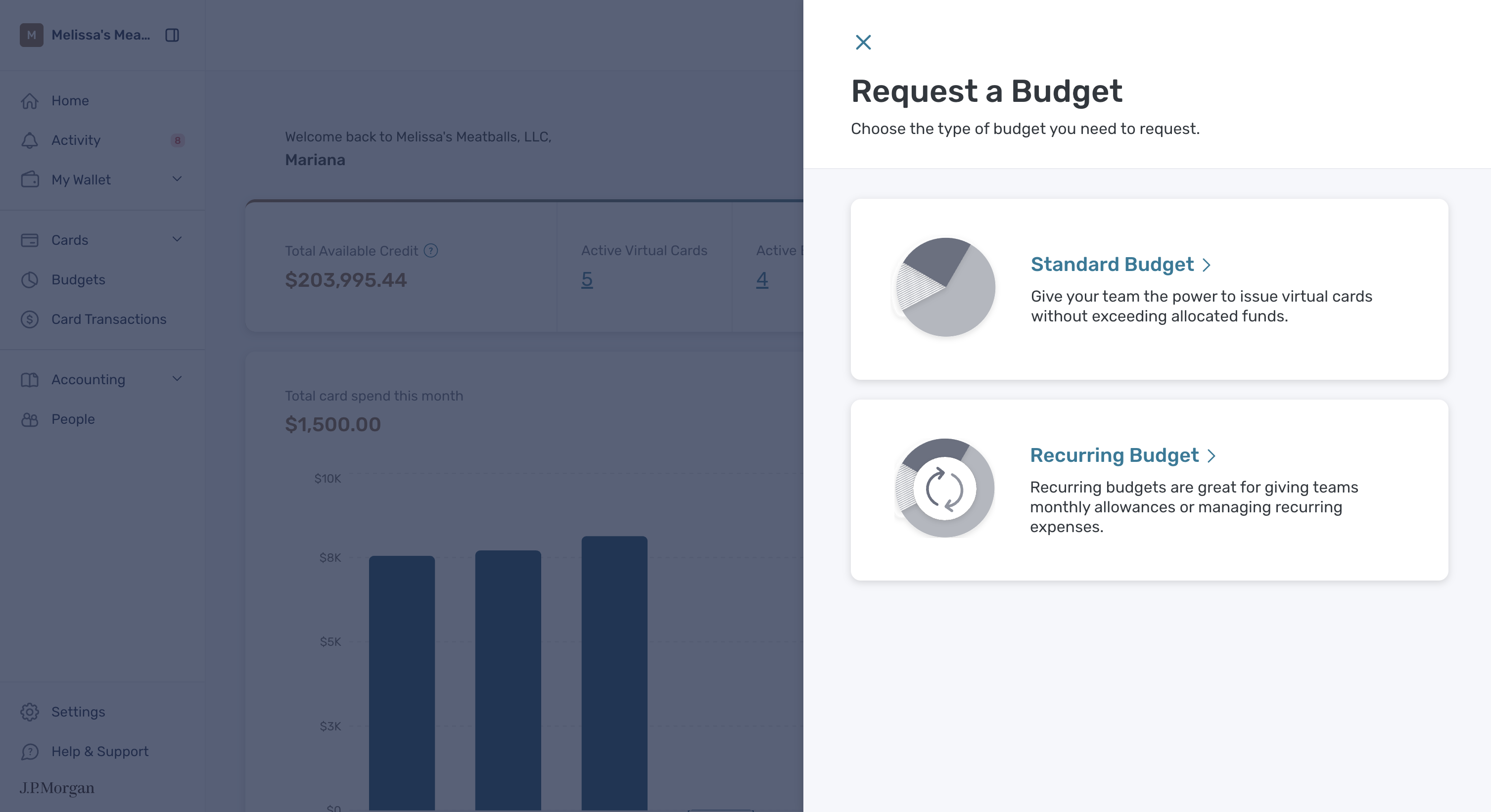Click the Recurring Budget circular arrows icon
This screenshot has width=1491, height=812.
944,488
